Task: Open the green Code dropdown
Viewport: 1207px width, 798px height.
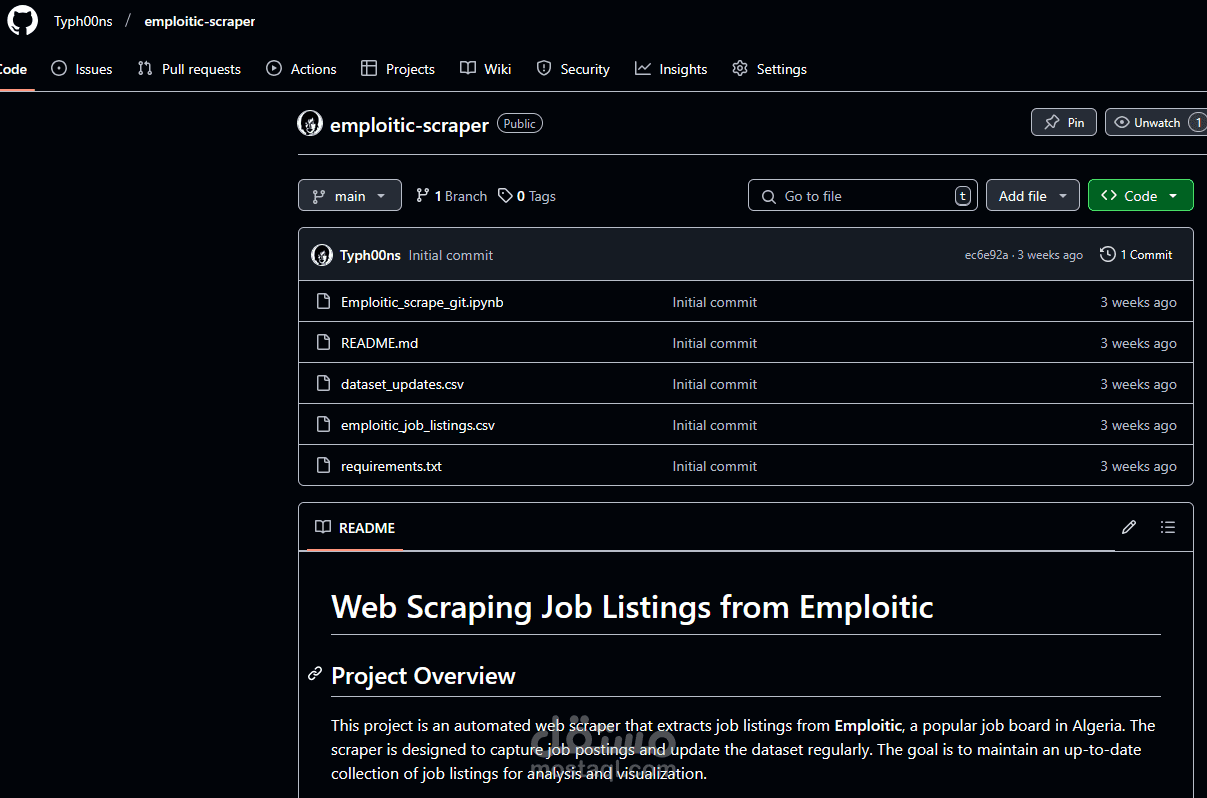Action: pos(1141,196)
